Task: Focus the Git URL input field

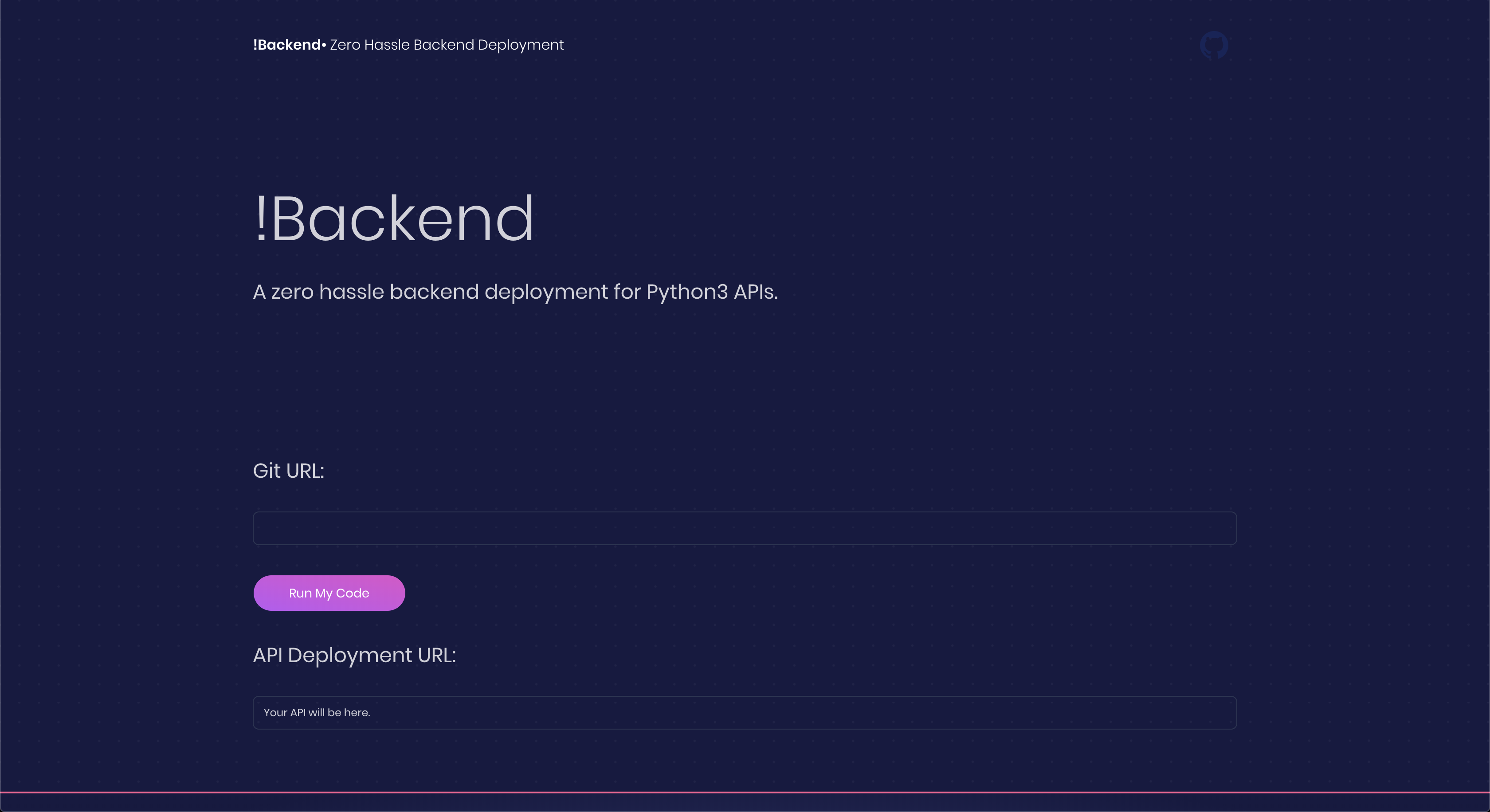Action: coord(745,528)
